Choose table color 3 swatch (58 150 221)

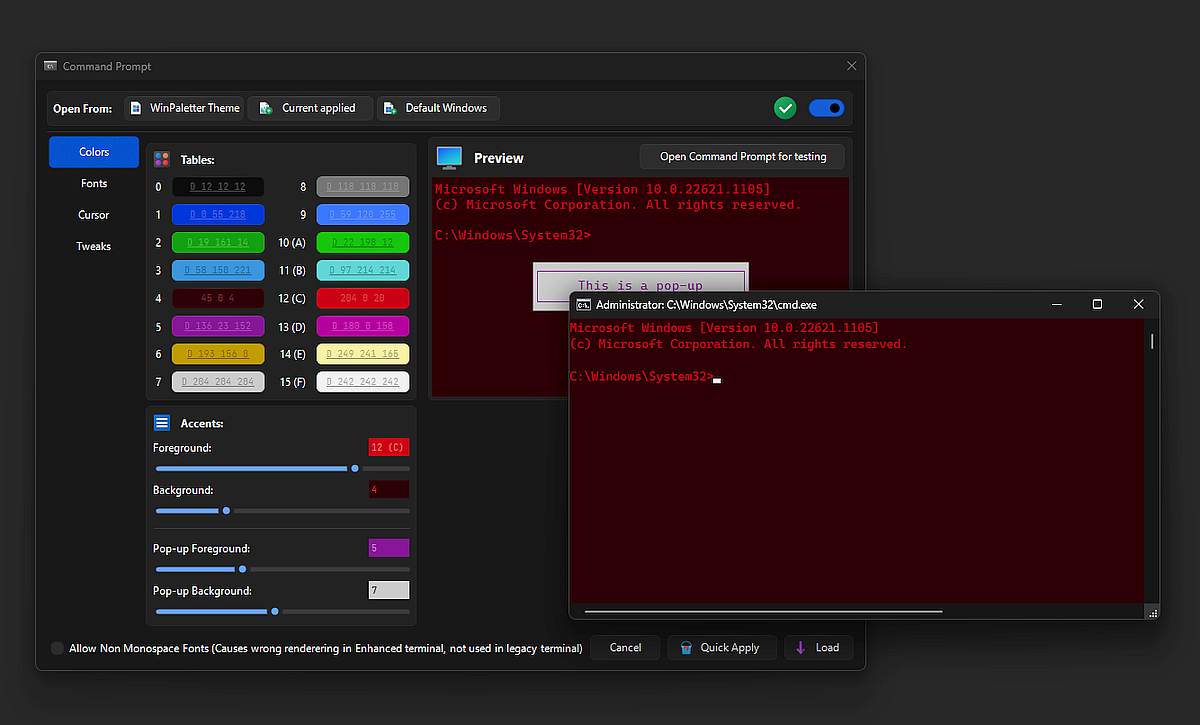218,270
